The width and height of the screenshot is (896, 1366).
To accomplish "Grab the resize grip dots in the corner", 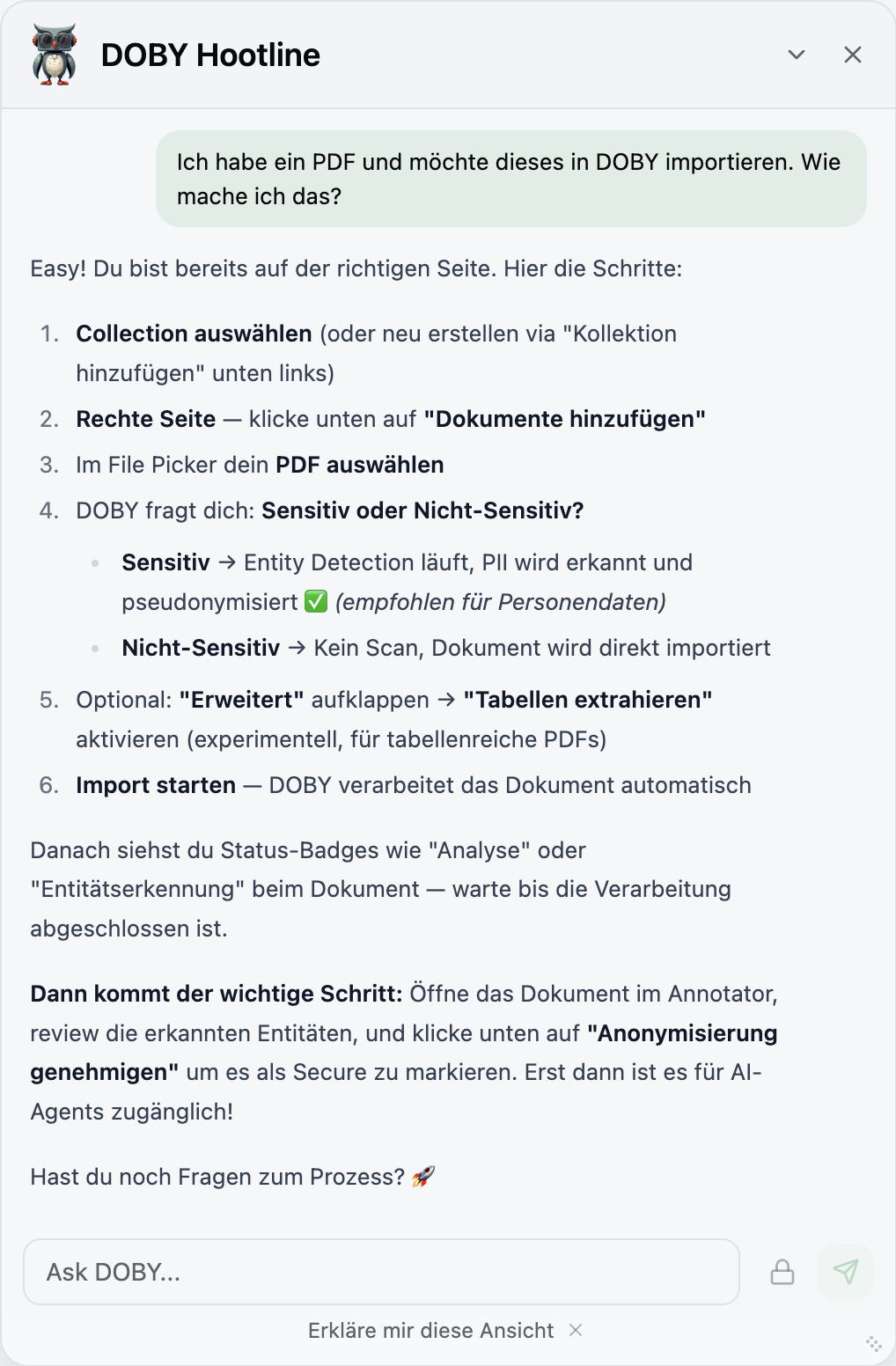I will [x=872, y=1341].
